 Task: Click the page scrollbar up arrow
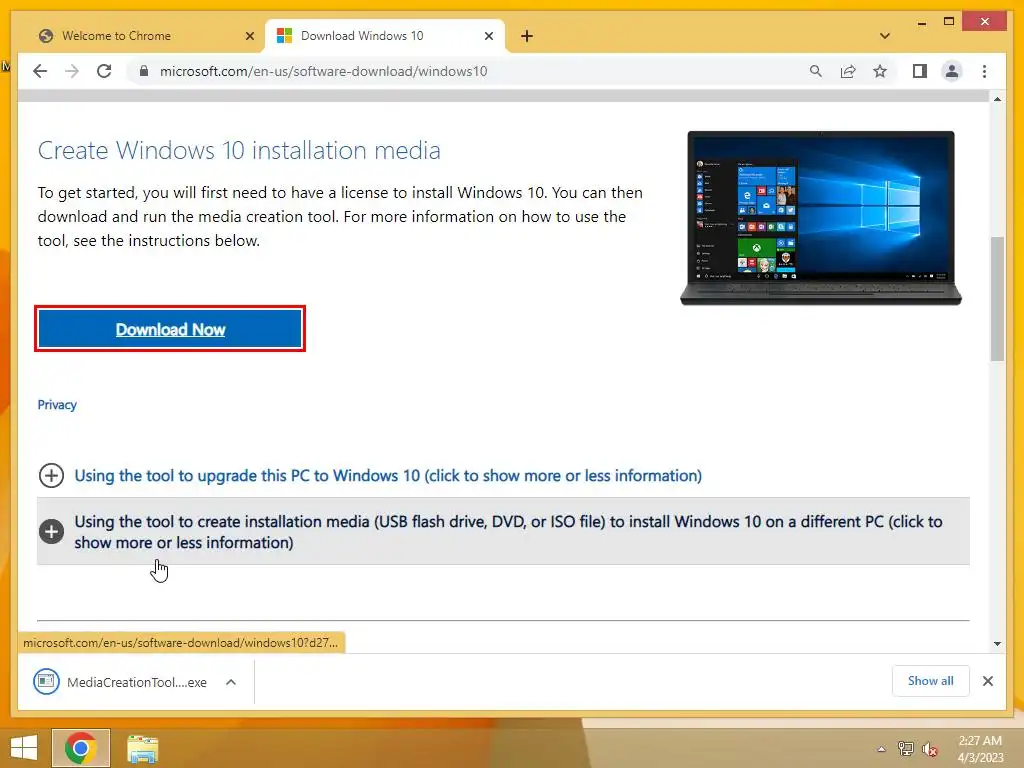[997, 99]
